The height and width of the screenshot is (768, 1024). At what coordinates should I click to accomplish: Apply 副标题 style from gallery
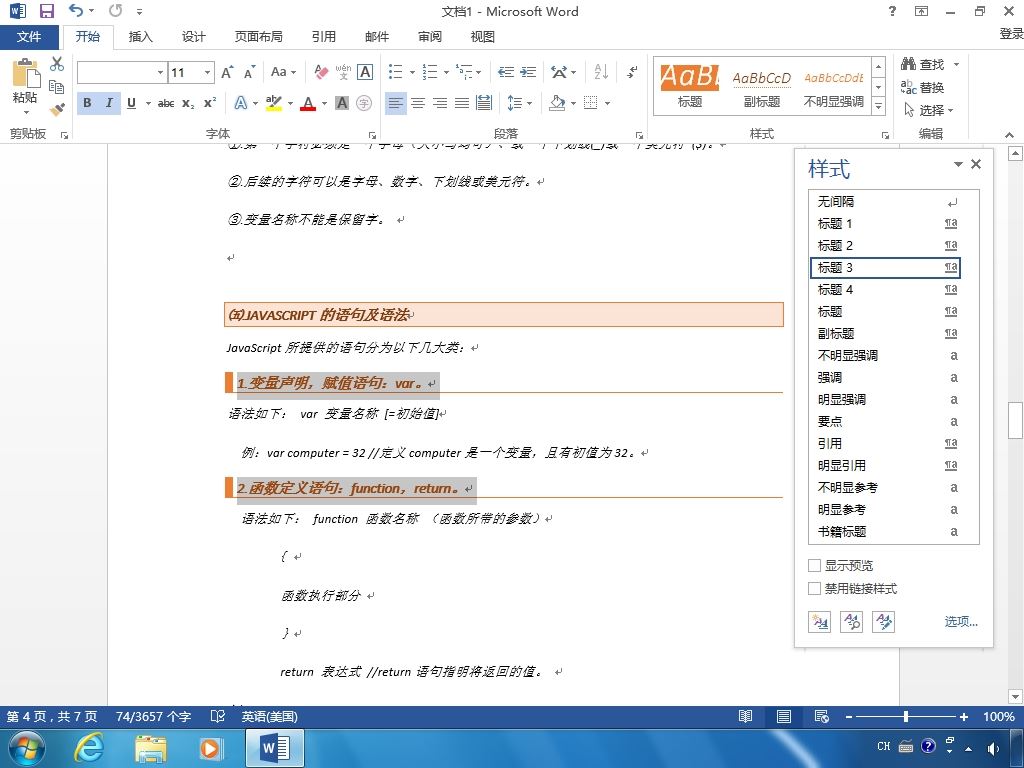pyautogui.click(x=761, y=86)
